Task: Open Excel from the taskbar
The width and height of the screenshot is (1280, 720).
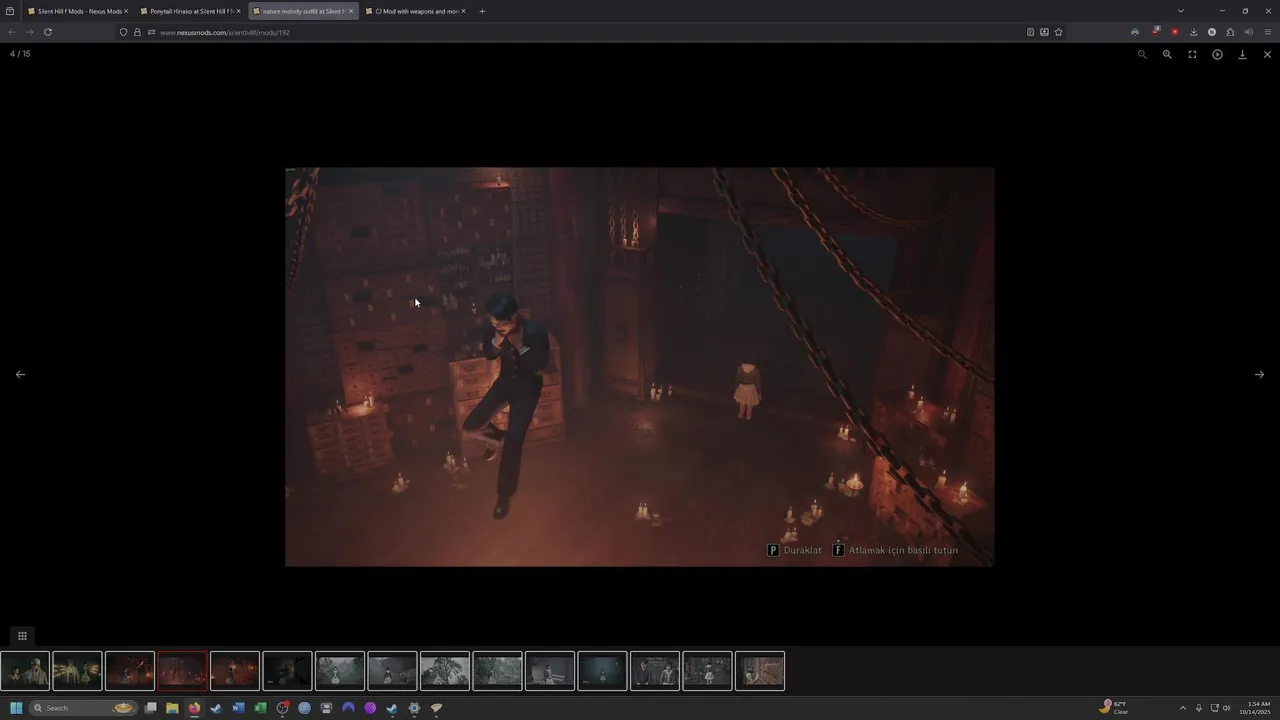Action: (260, 708)
